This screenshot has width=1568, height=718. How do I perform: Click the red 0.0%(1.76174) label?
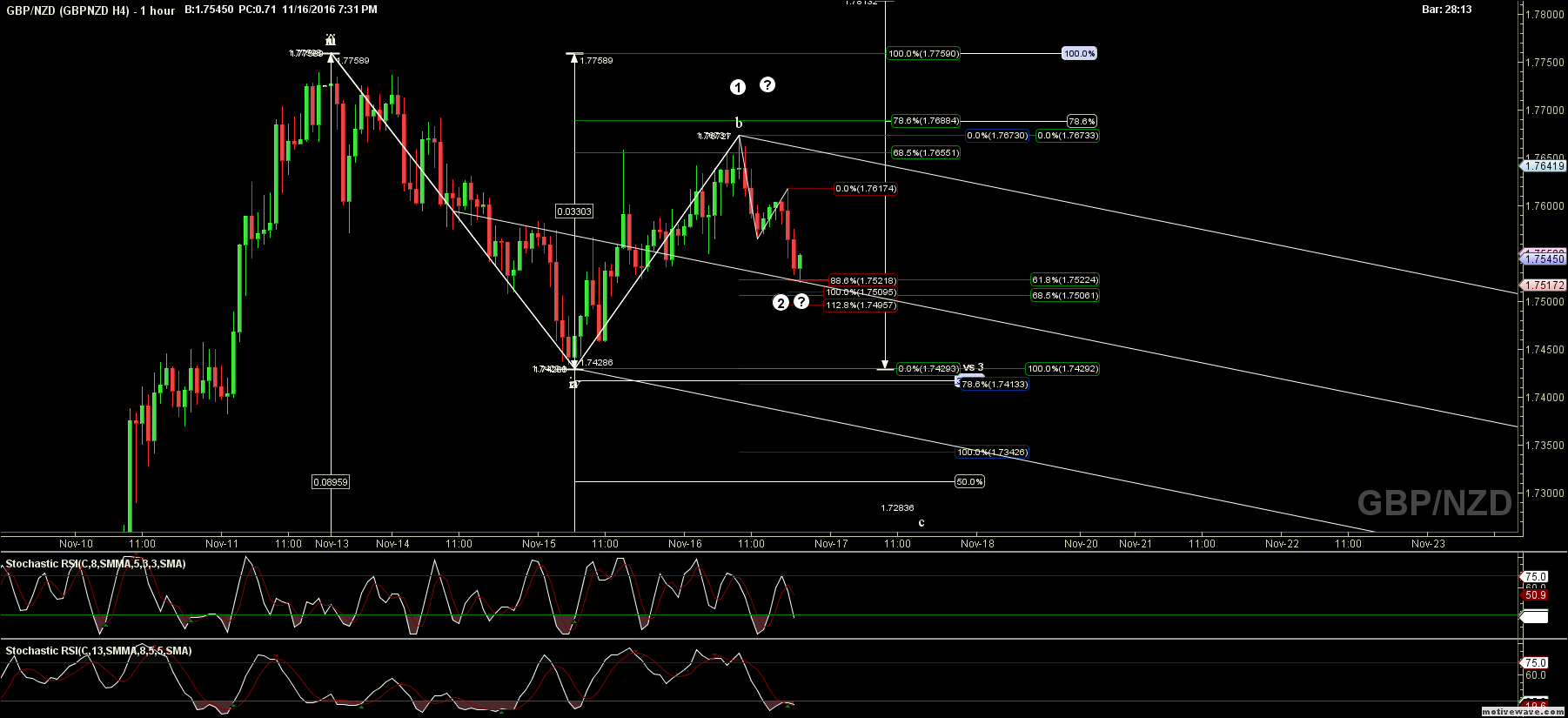[x=866, y=189]
